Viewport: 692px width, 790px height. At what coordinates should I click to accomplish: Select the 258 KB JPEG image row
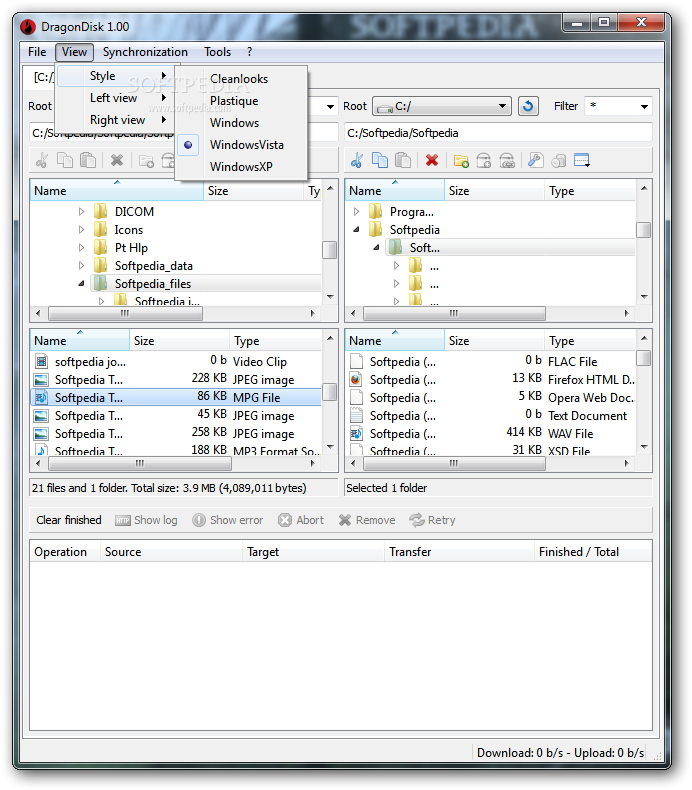point(176,433)
